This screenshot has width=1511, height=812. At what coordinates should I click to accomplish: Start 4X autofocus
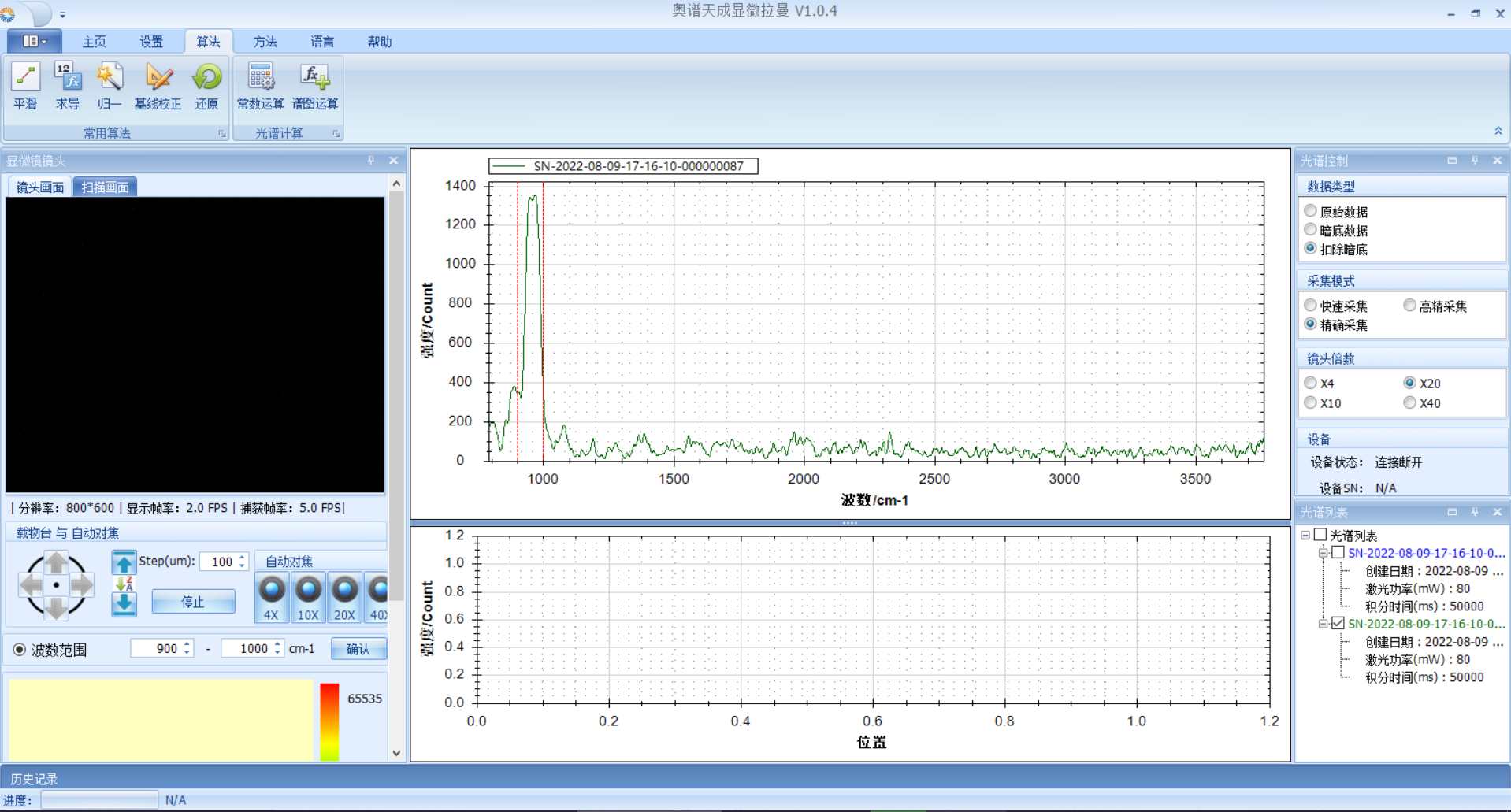[271, 598]
